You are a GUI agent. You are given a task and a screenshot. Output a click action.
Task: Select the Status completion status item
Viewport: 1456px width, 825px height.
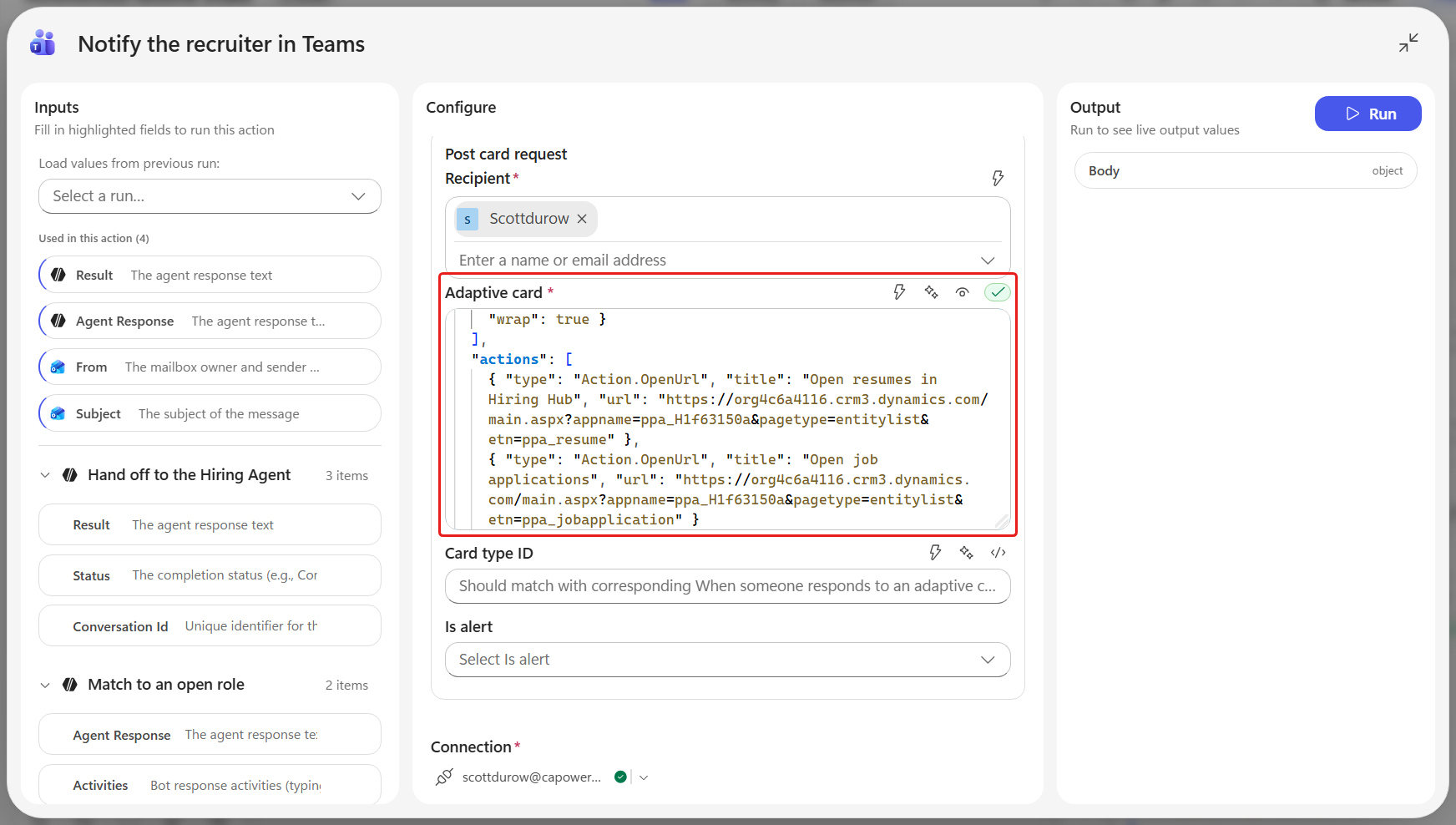(x=210, y=575)
